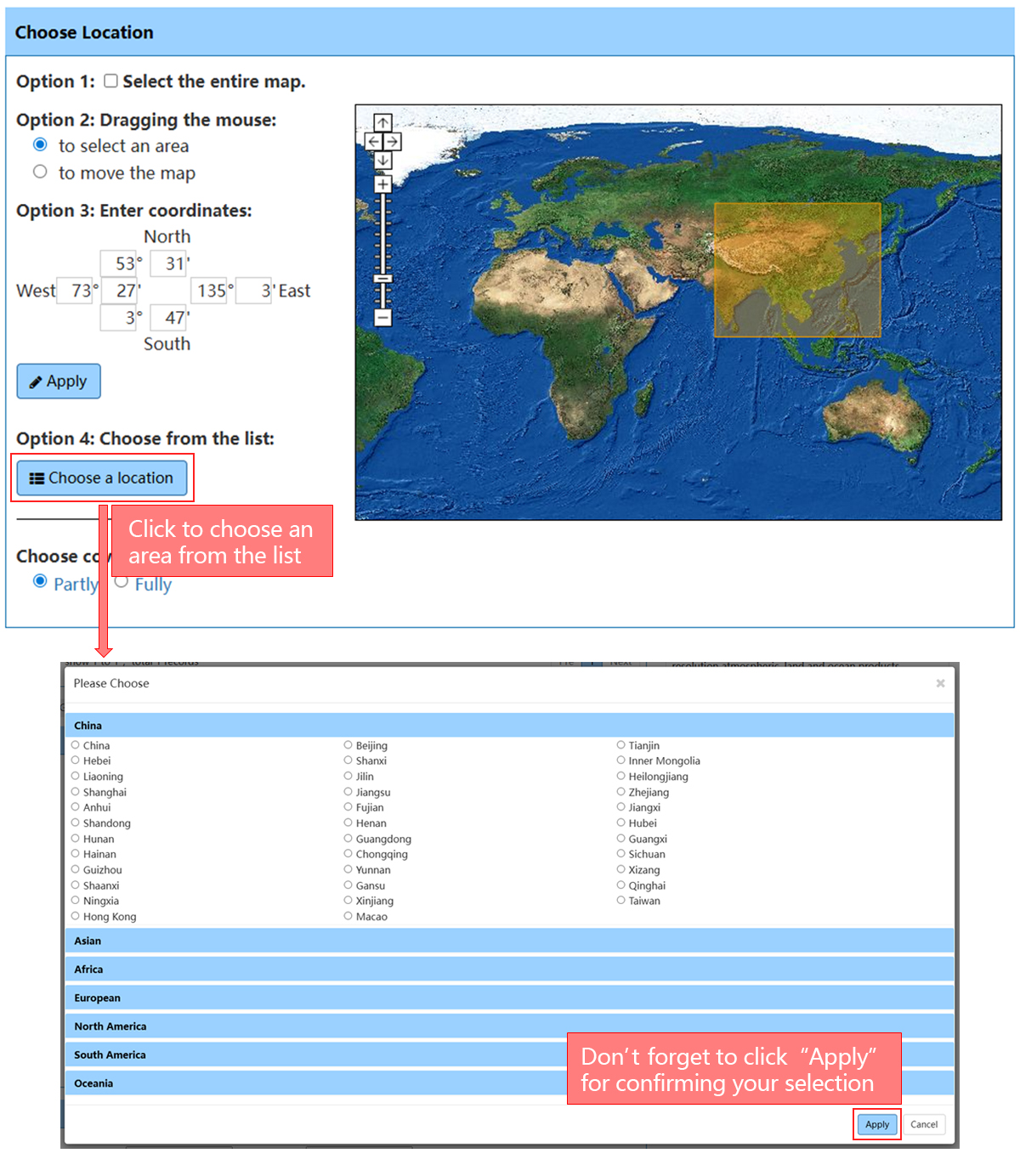Check Select the entire map

[x=110, y=81]
